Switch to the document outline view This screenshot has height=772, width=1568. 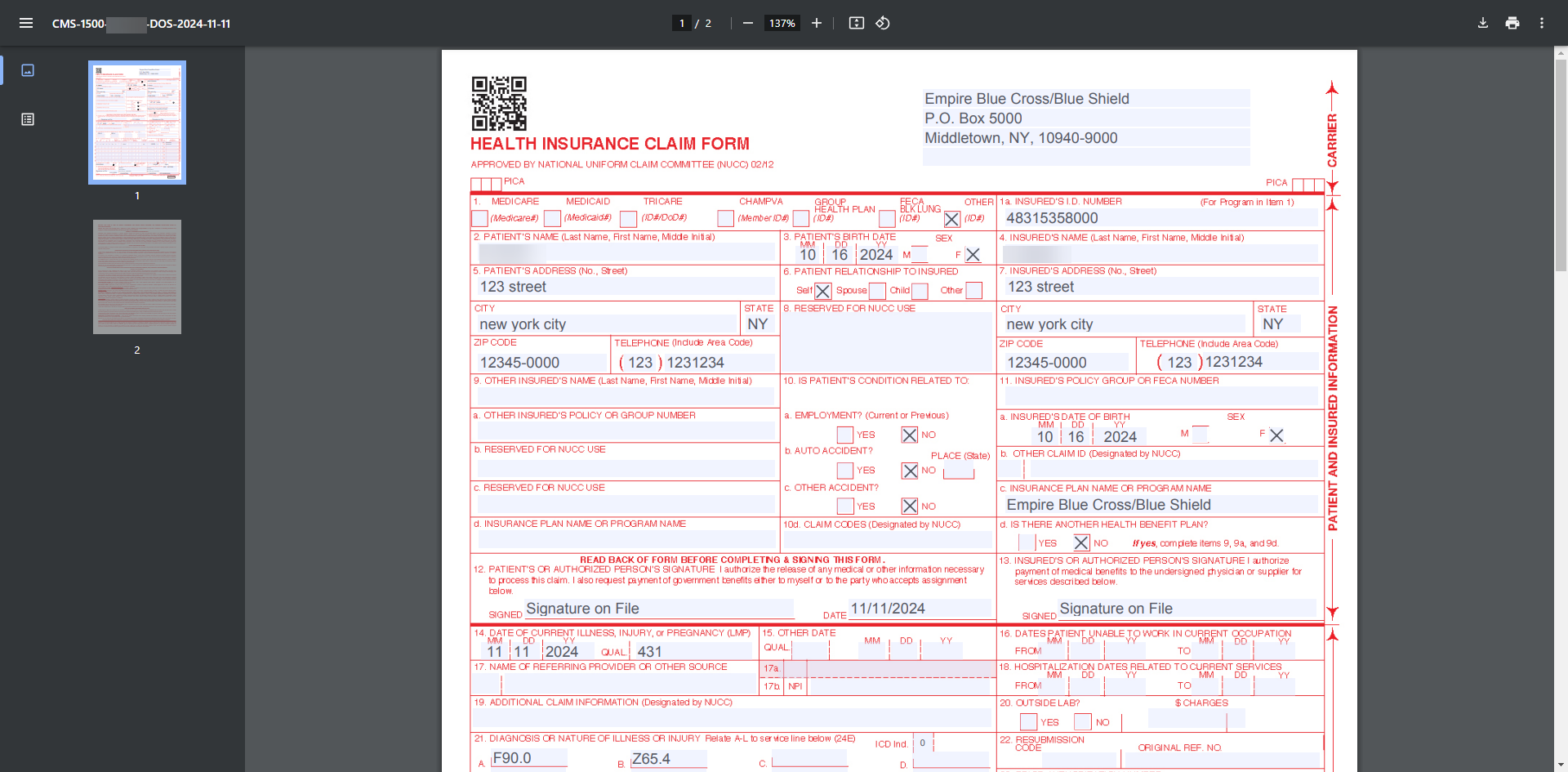pyautogui.click(x=27, y=118)
